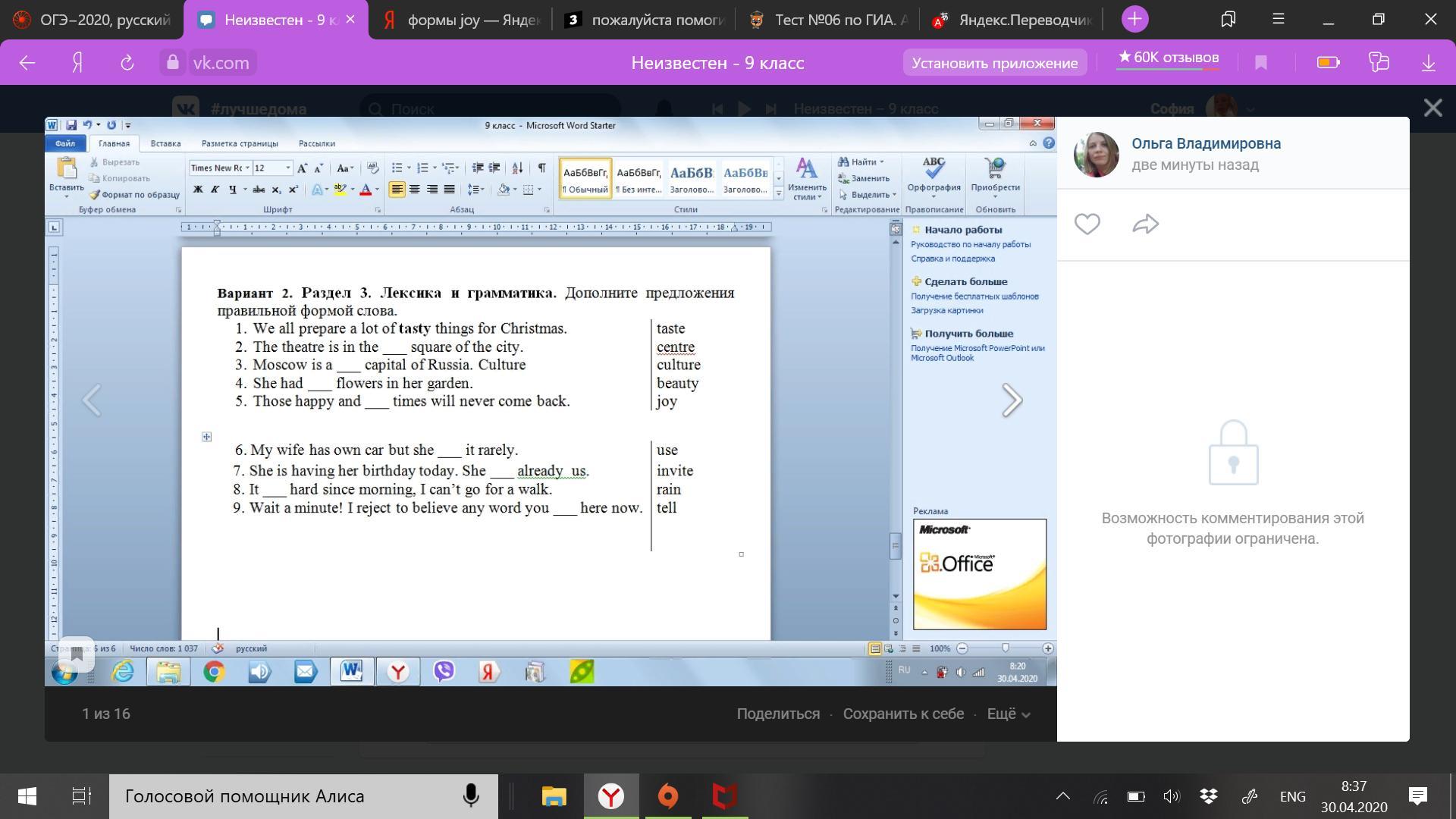
Task: Toggle italic К formatting in Word ribbon
Action: coord(215,190)
